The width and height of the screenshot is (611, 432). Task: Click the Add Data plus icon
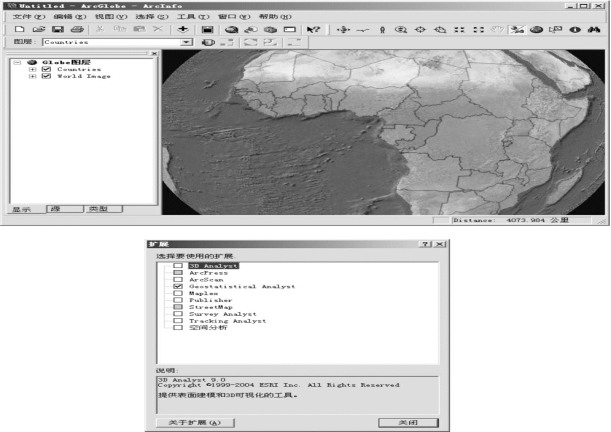click(x=183, y=29)
